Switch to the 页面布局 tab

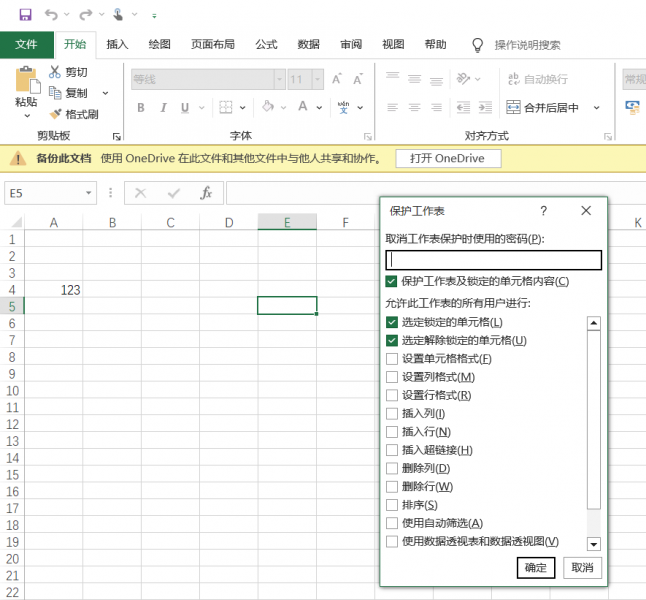tap(213, 45)
